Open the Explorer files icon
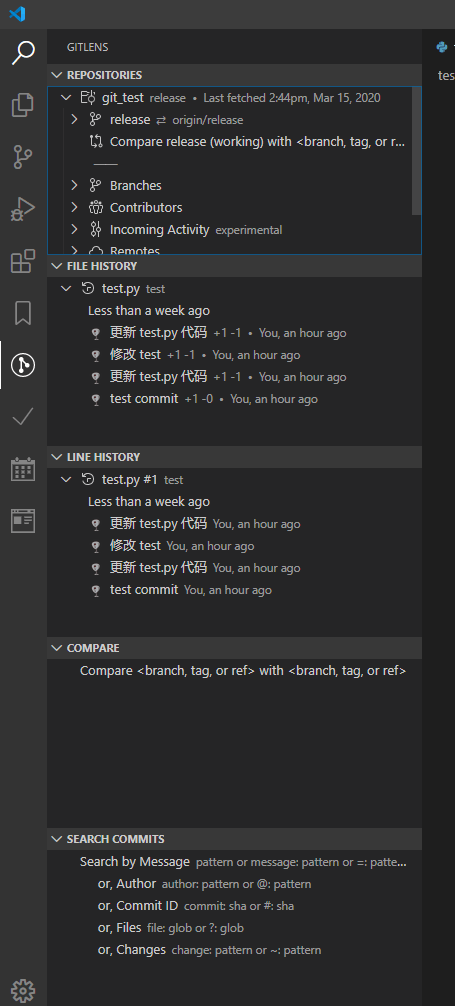Viewport: 455px width, 1006px height. coord(23,105)
